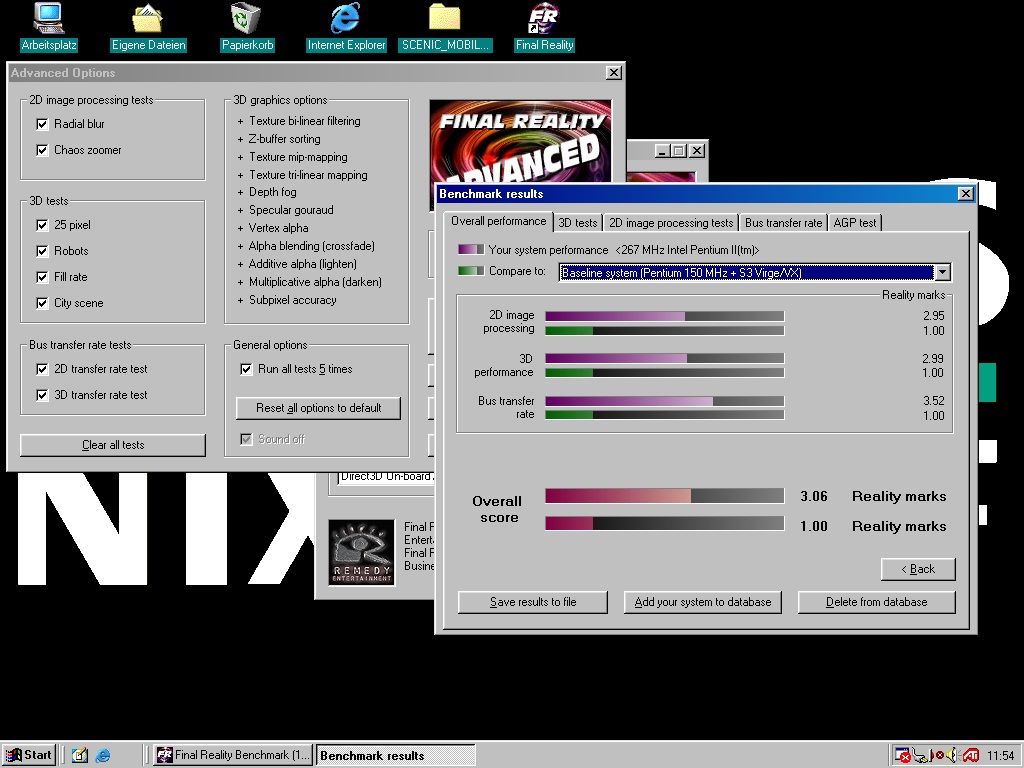Click Reset all options to default

(x=319, y=408)
